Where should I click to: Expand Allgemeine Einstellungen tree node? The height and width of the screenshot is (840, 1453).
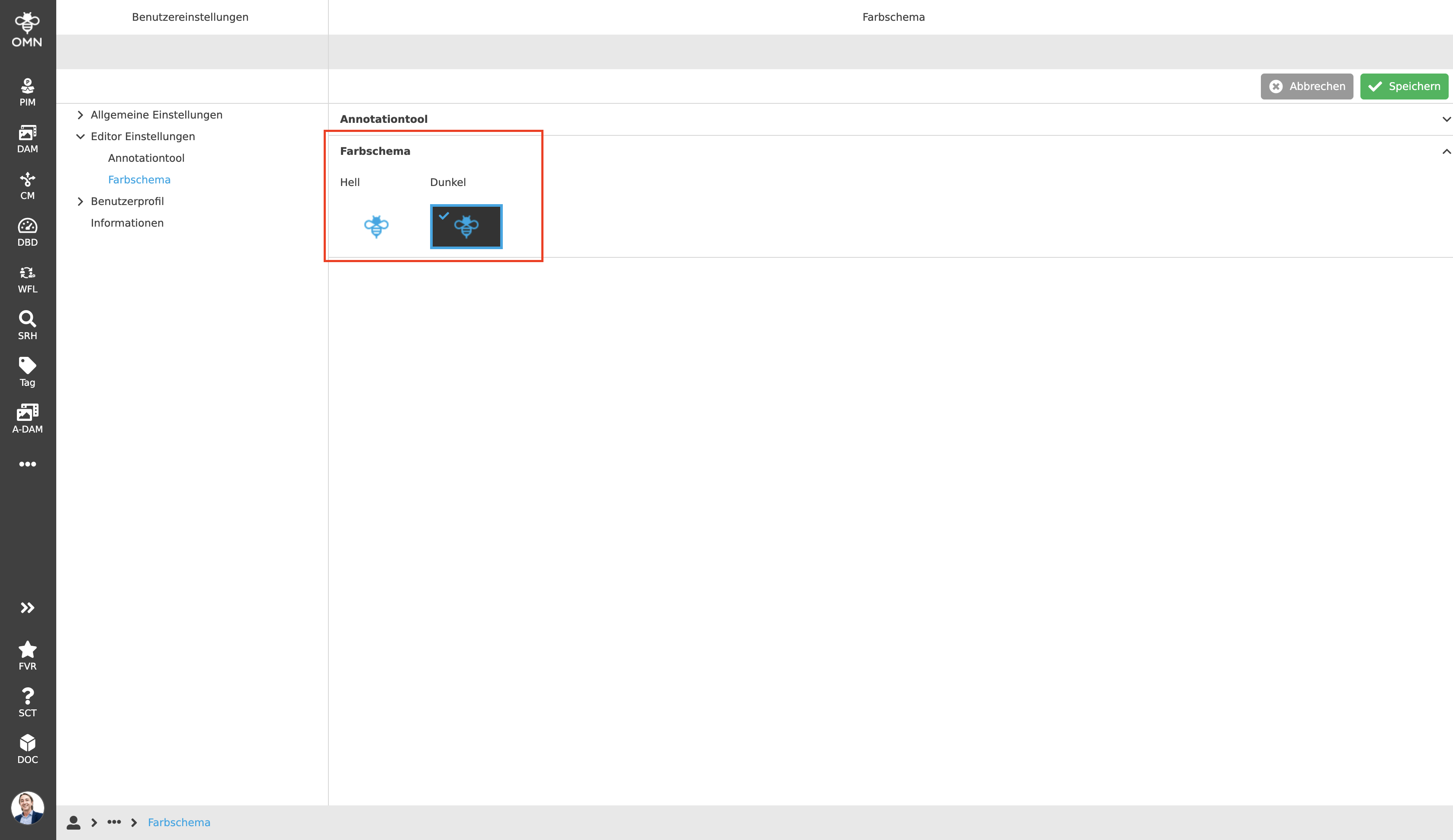80,115
